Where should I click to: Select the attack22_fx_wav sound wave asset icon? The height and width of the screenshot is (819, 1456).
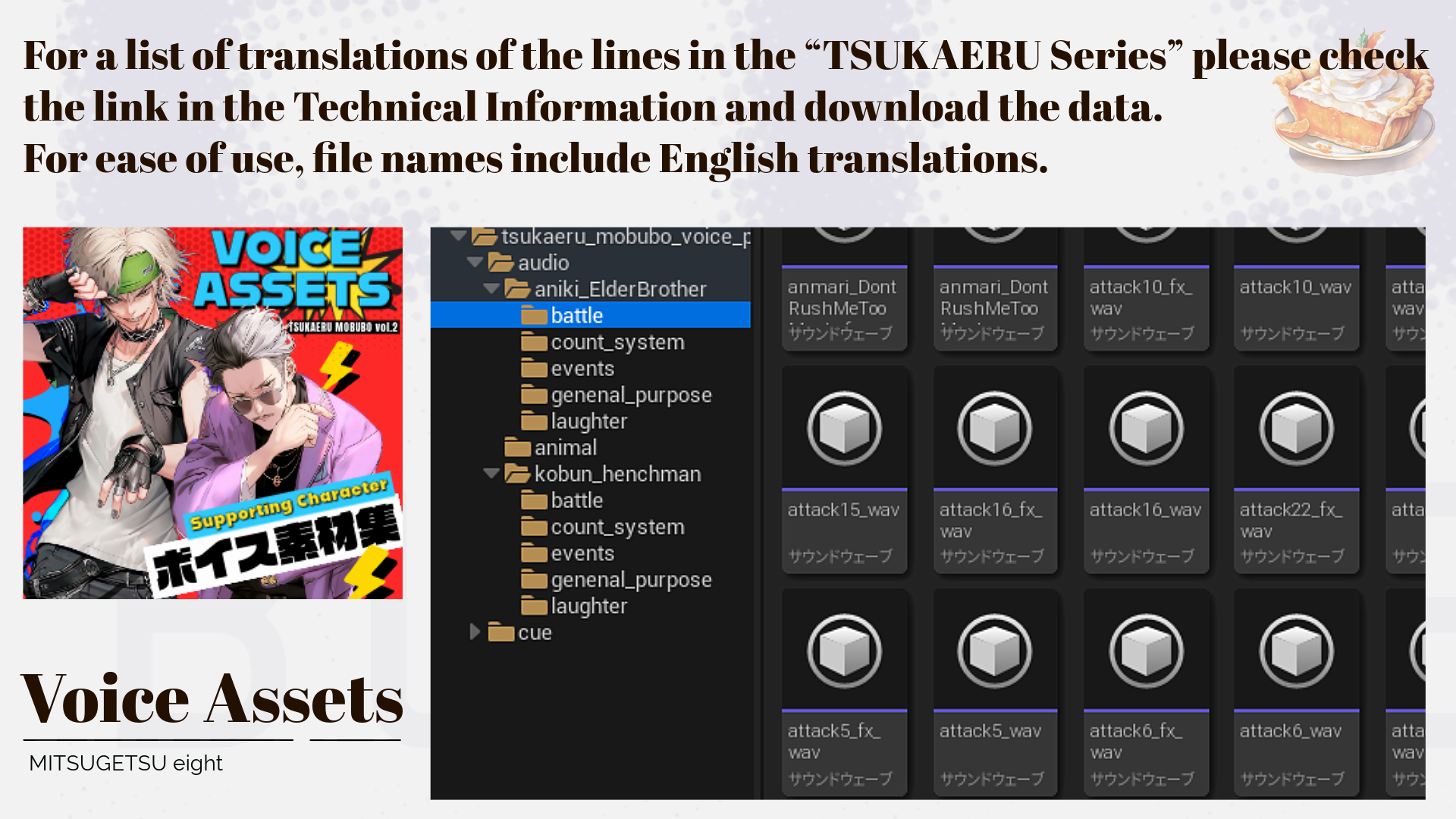pyautogui.click(x=1296, y=428)
